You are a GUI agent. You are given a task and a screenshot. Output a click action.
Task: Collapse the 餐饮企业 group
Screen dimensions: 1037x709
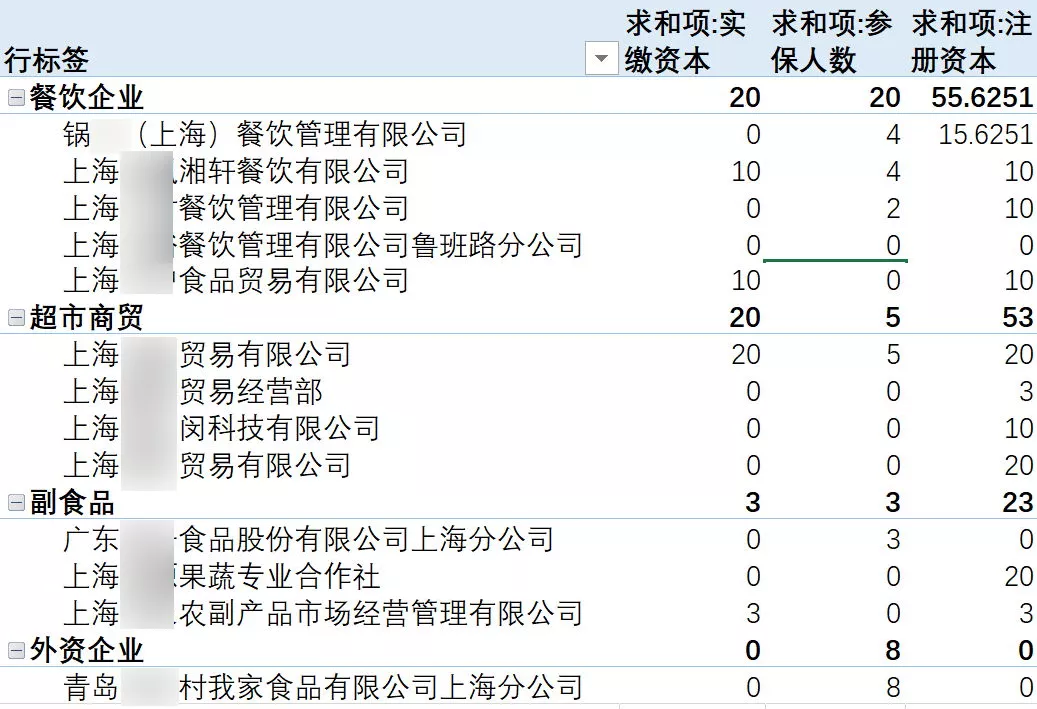(x=16, y=98)
